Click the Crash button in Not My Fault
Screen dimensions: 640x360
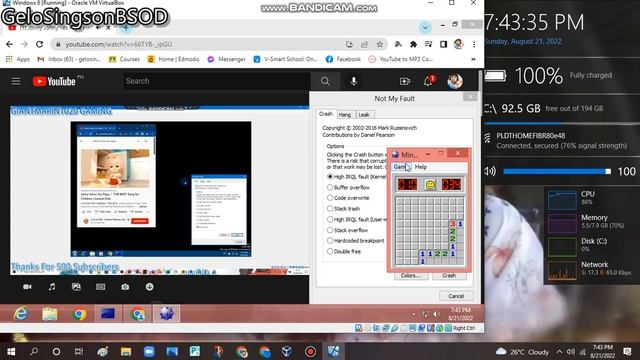(449, 276)
